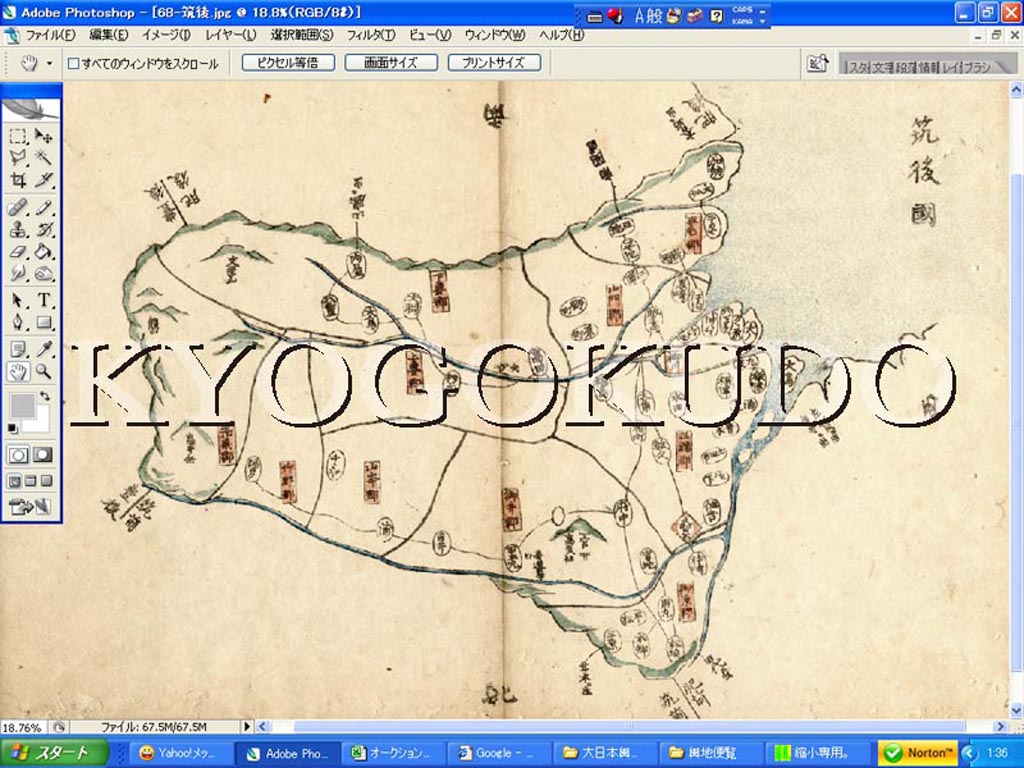Select the Pen tool
Image resolution: width=1024 pixels, height=768 pixels.
pos(18,322)
